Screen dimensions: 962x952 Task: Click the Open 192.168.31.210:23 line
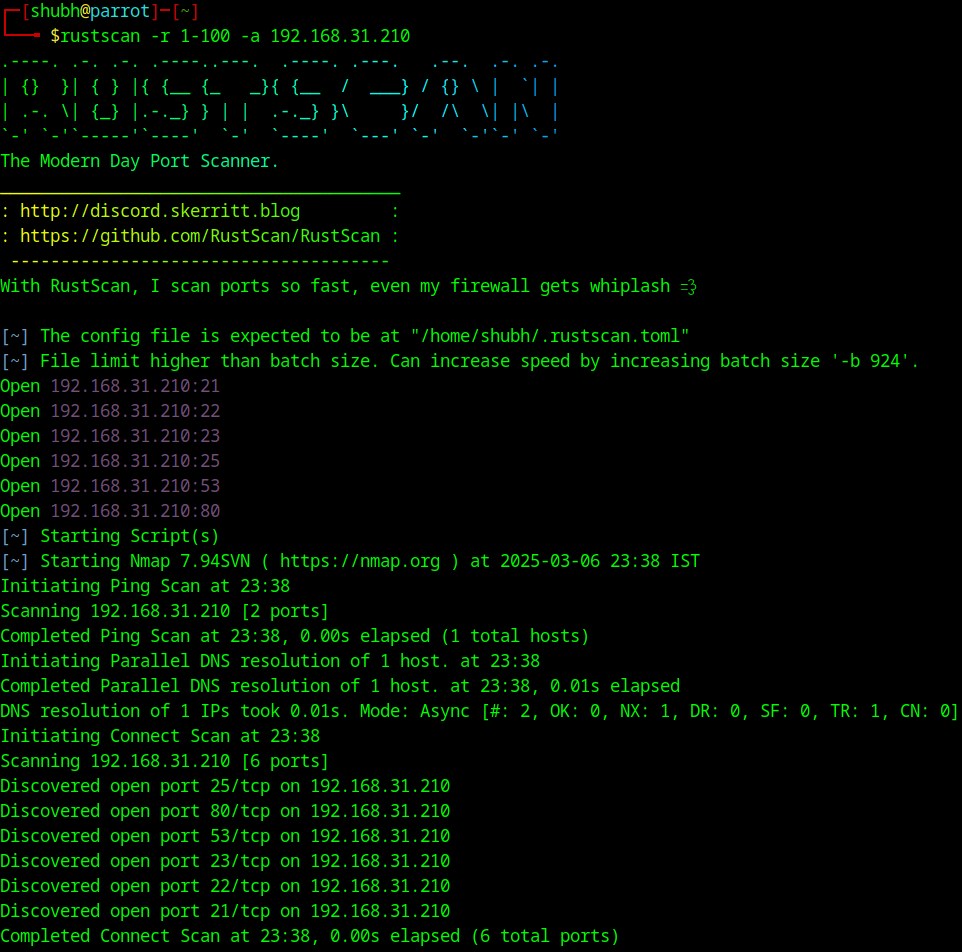point(110,436)
